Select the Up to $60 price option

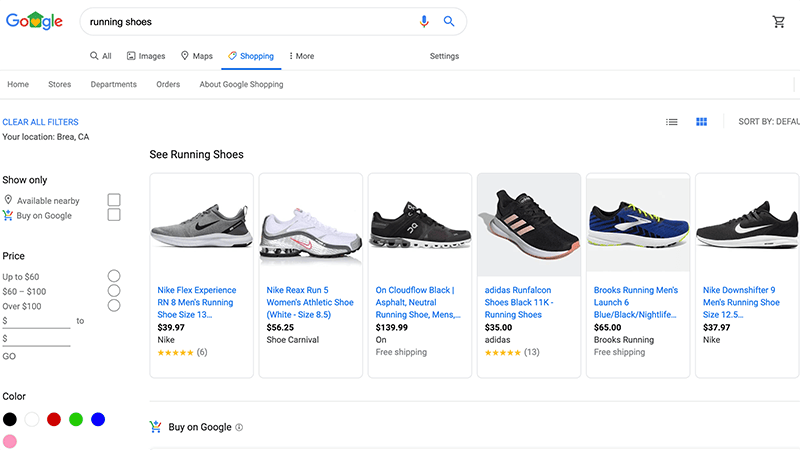[x=114, y=276]
